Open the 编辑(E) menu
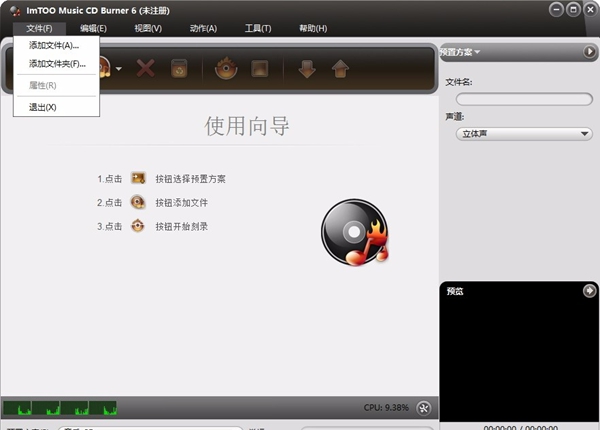The image size is (600, 430). click(93, 28)
